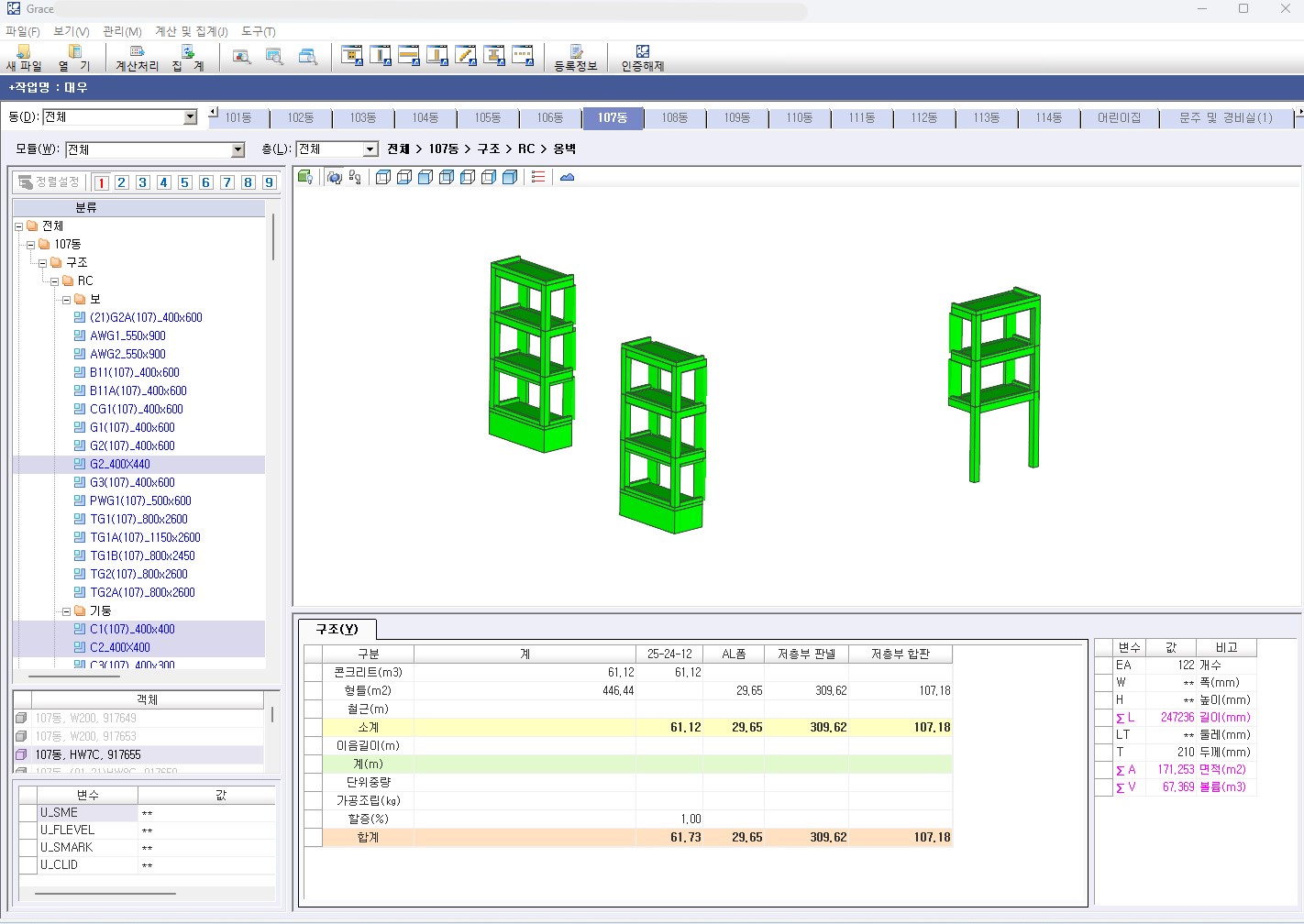Click the 새 파일 new file toolbar icon
Image resolution: width=1304 pixels, height=924 pixels.
pos(24,58)
